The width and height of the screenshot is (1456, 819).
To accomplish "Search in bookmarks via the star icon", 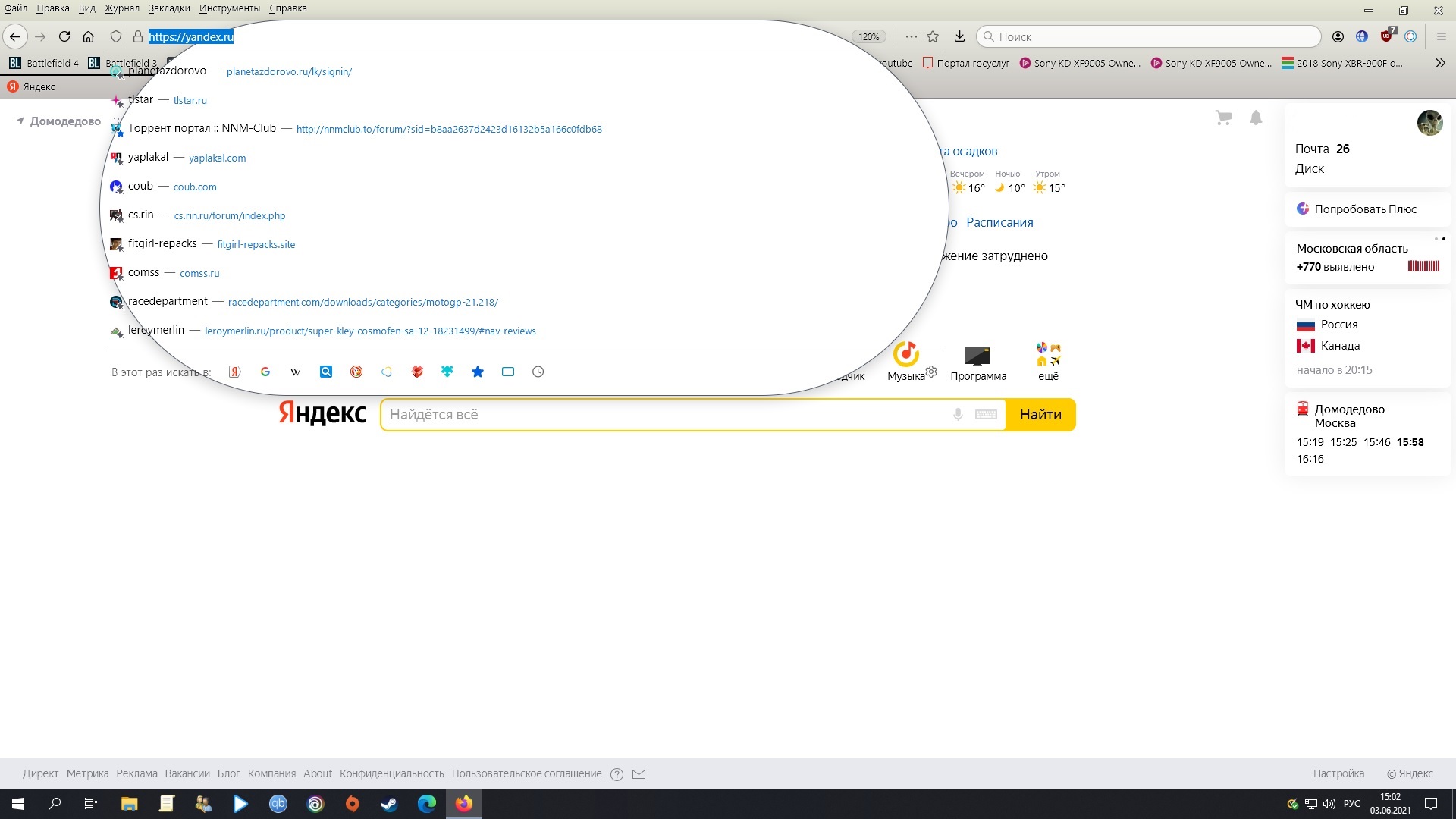I will click(x=478, y=372).
